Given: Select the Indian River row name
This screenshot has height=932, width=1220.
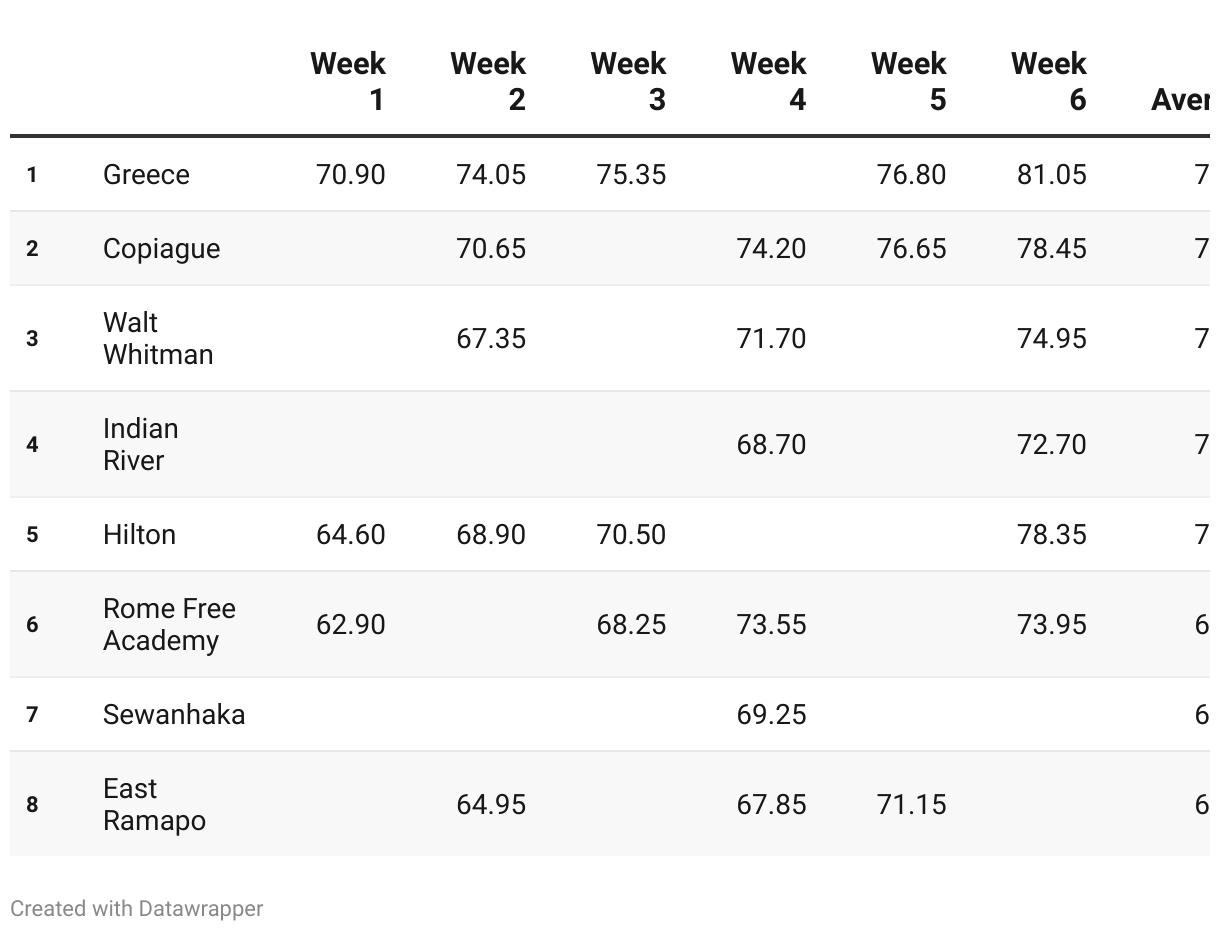Looking at the screenshot, I should (141, 444).
